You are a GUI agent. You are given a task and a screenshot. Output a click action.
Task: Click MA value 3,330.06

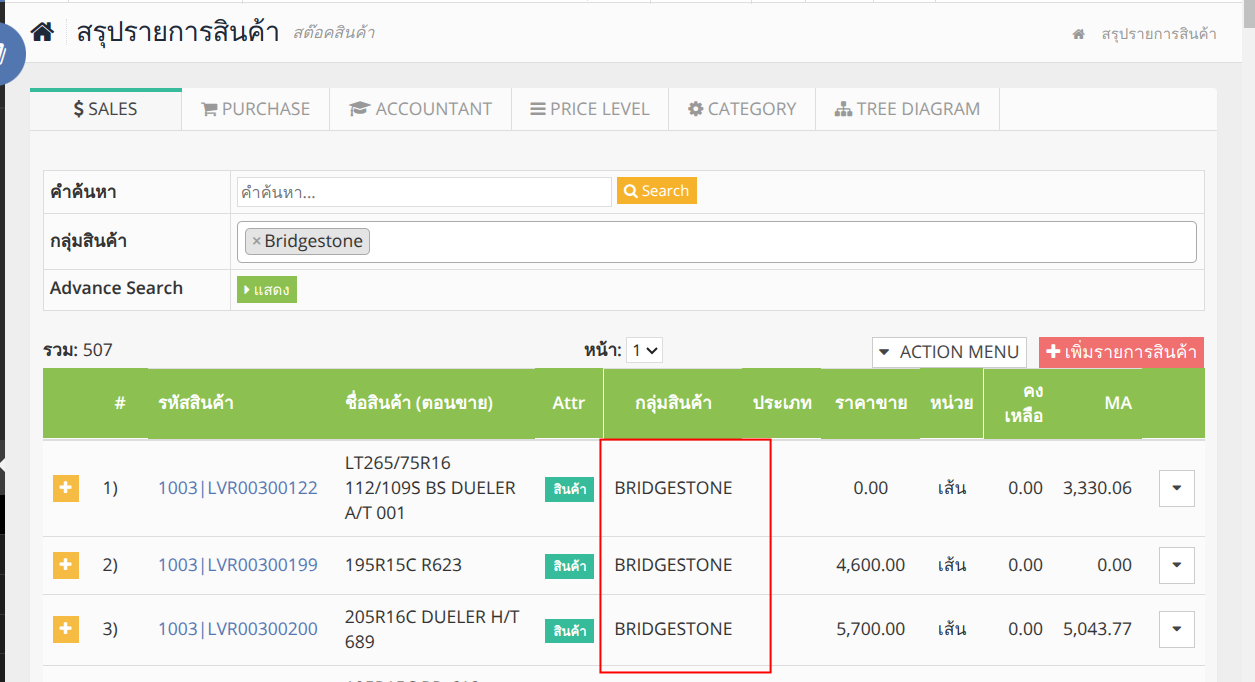(1097, 488)
